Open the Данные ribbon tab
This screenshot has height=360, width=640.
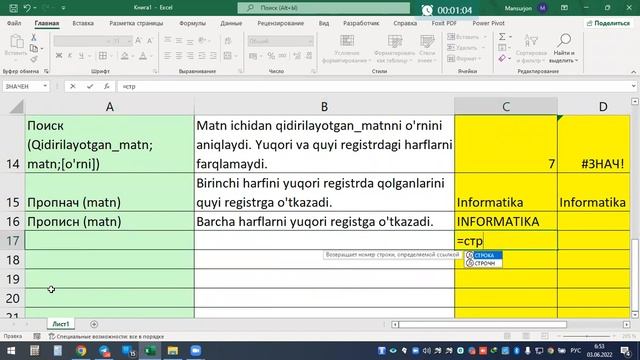pos(231,23)
